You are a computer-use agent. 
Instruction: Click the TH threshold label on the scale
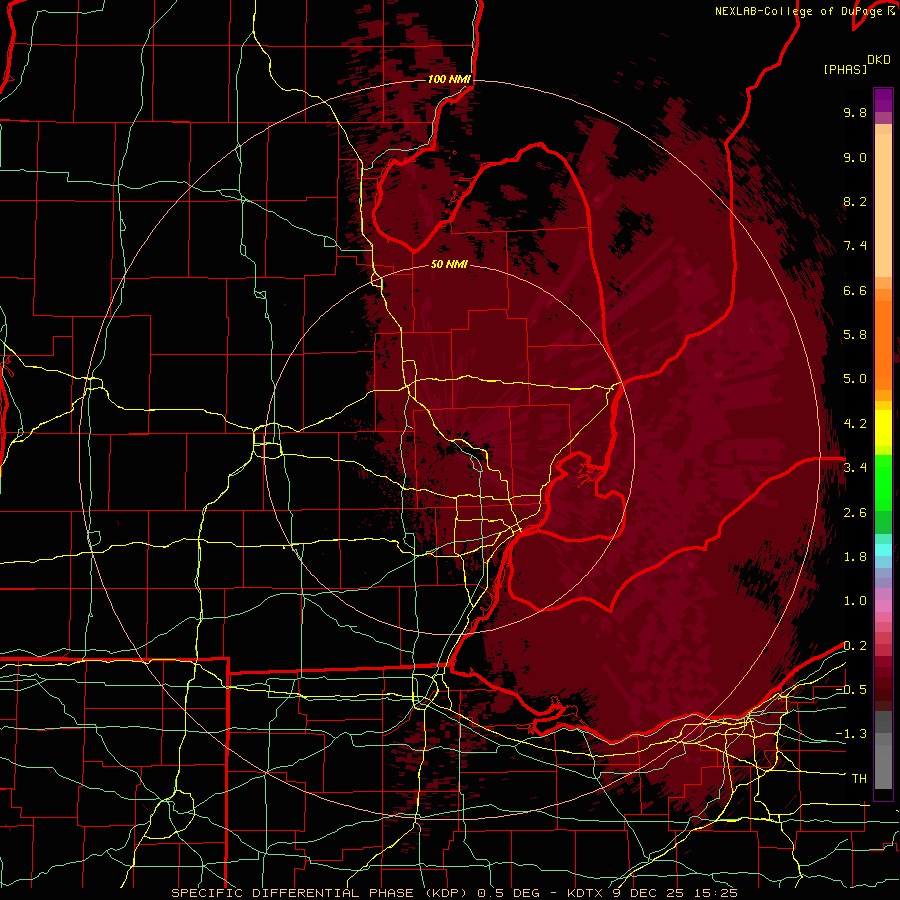859,779
